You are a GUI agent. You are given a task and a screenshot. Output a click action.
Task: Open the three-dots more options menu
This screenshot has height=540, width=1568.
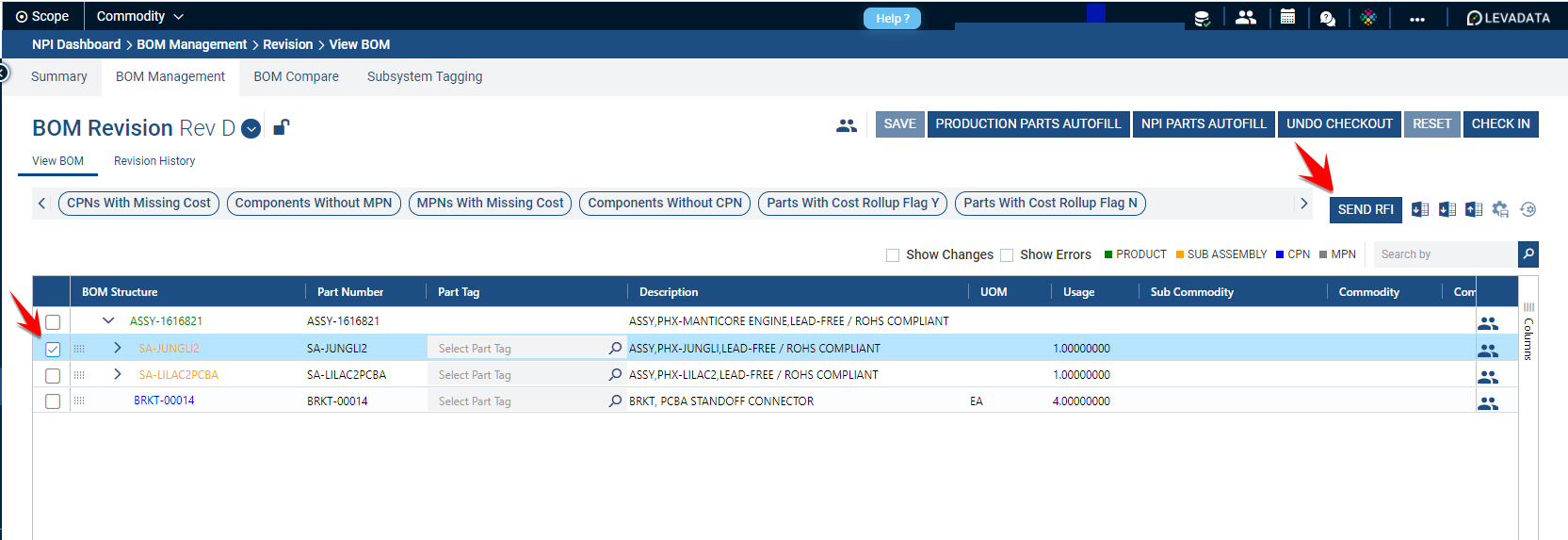point(1417,18)
